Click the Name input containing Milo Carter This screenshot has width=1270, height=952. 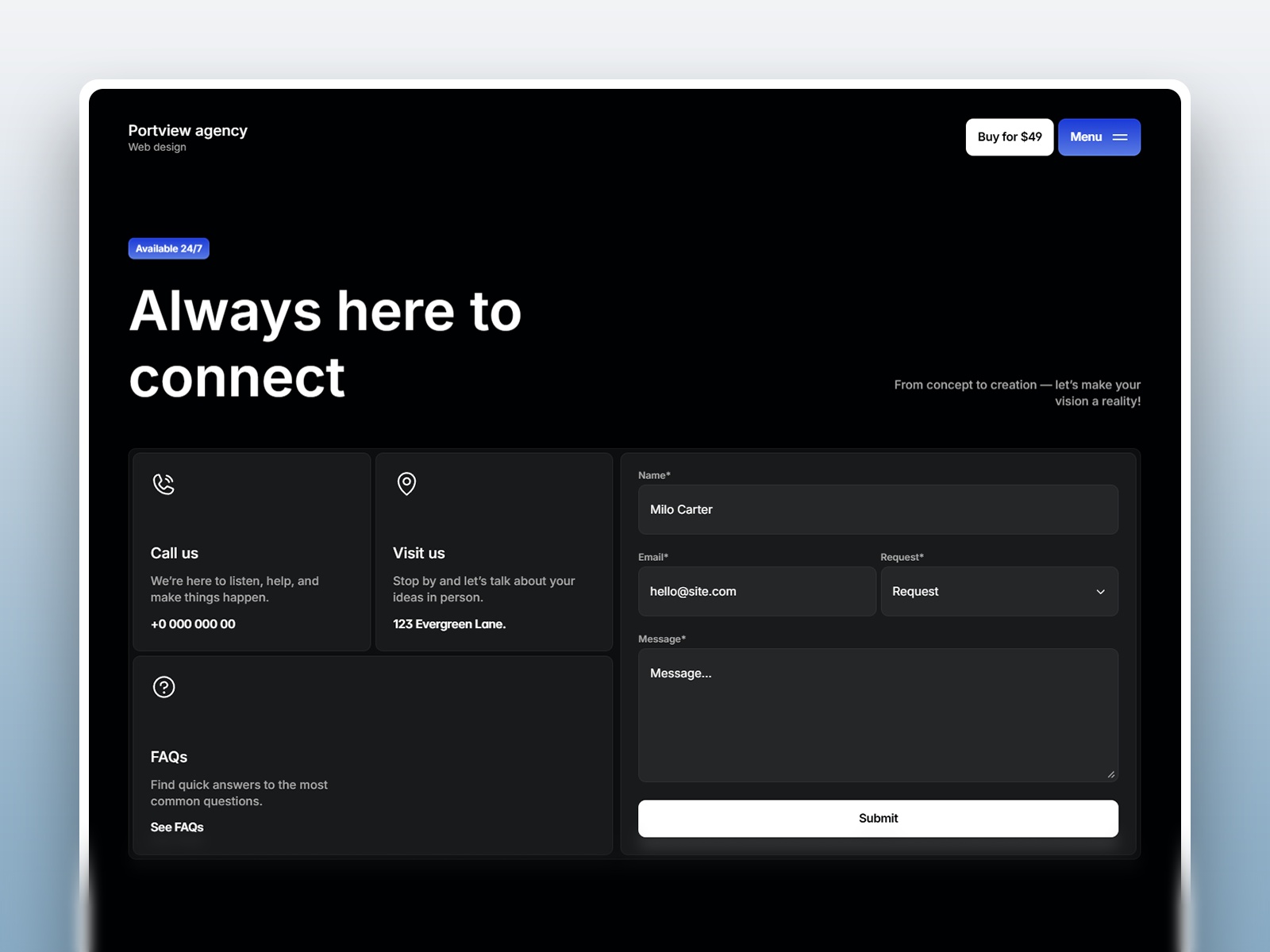877,509
